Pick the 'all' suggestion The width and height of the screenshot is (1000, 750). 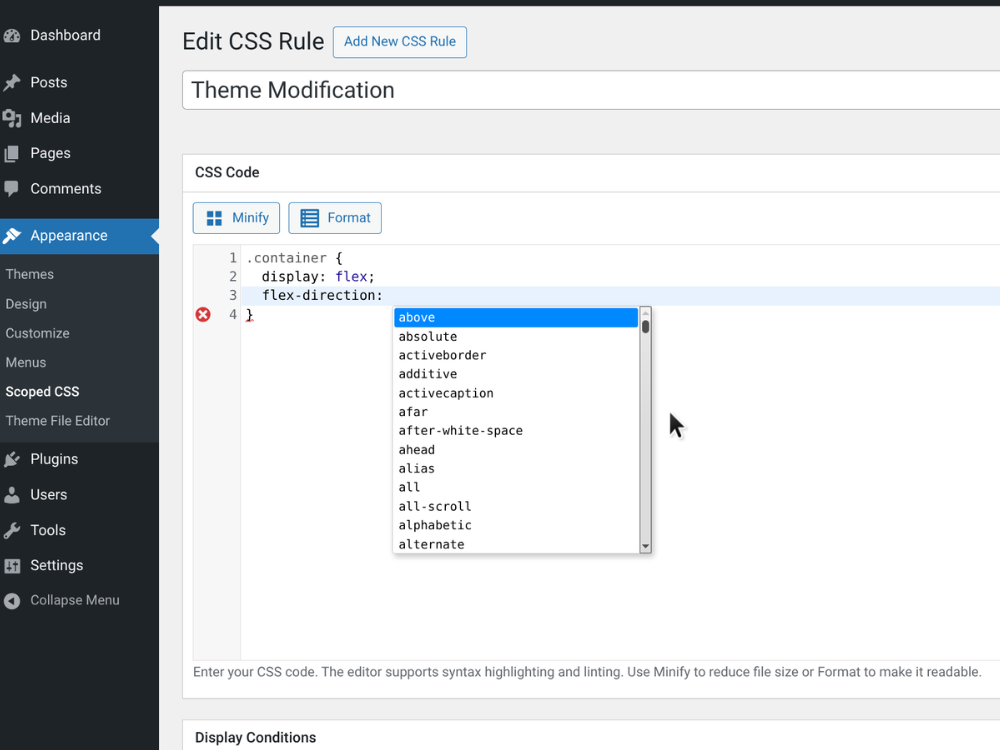click(x=516, y=488)
